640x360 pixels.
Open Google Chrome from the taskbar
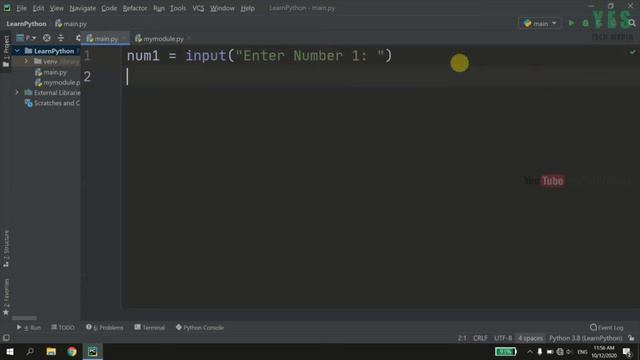(x=72, y=351)
